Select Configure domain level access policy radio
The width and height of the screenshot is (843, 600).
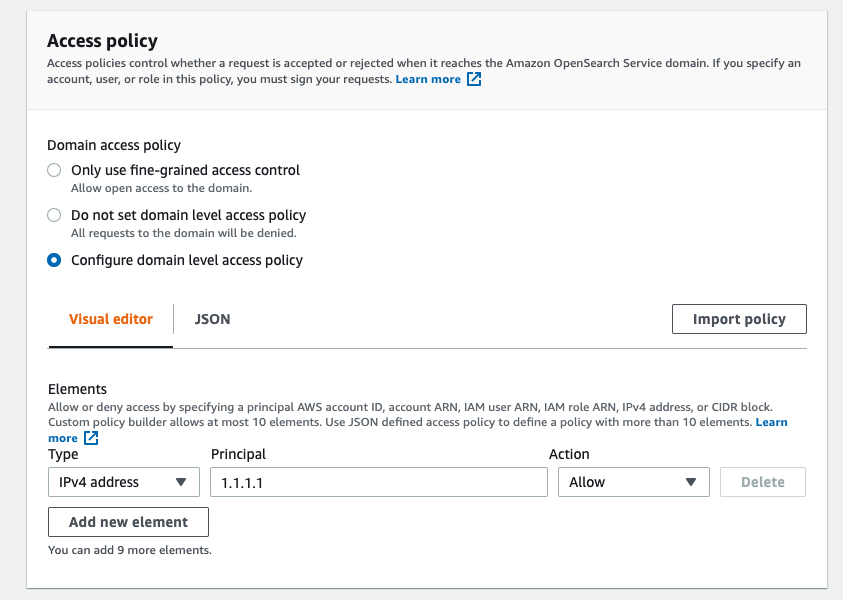(x=54, y=260)
